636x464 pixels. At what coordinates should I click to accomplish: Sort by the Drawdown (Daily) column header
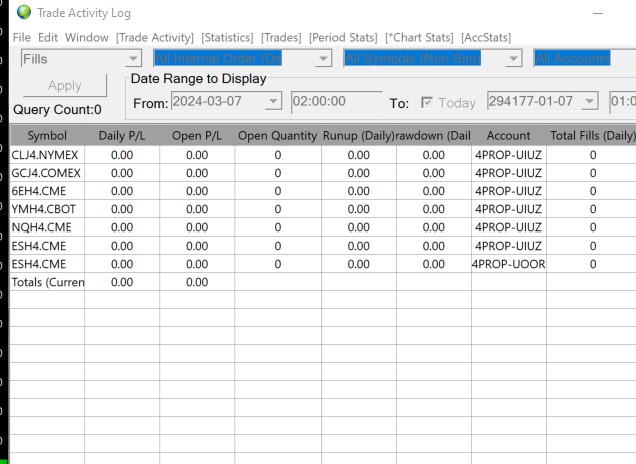pos(434,135)
